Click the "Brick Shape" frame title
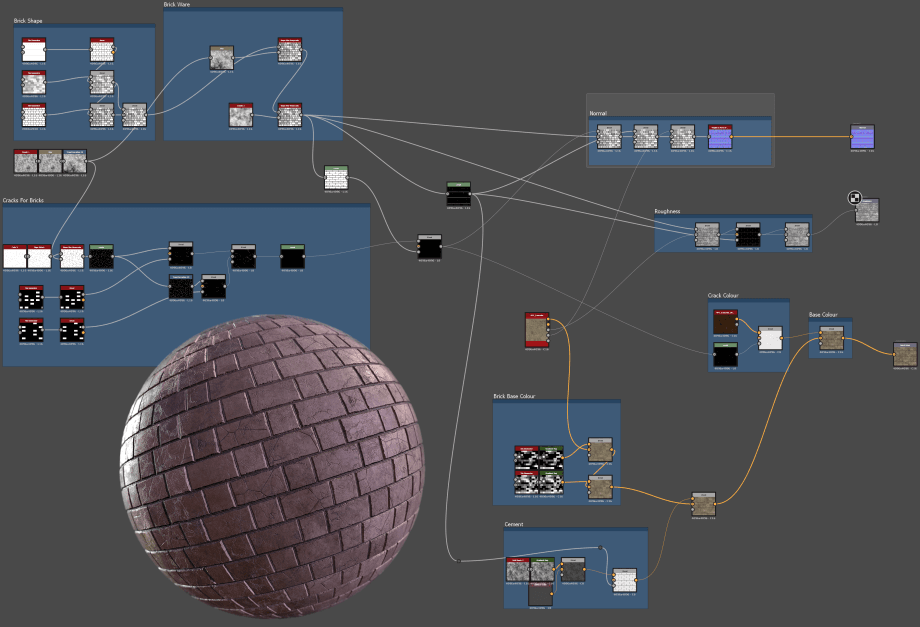This screenshot has height=627, width=920. (28, 21)
